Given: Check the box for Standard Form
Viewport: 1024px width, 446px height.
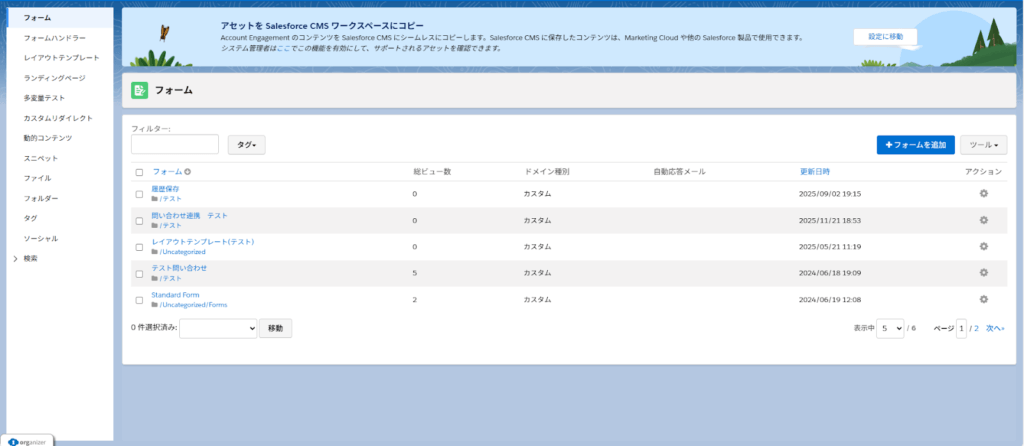Looking at the screenshot, I should [139, 300].
